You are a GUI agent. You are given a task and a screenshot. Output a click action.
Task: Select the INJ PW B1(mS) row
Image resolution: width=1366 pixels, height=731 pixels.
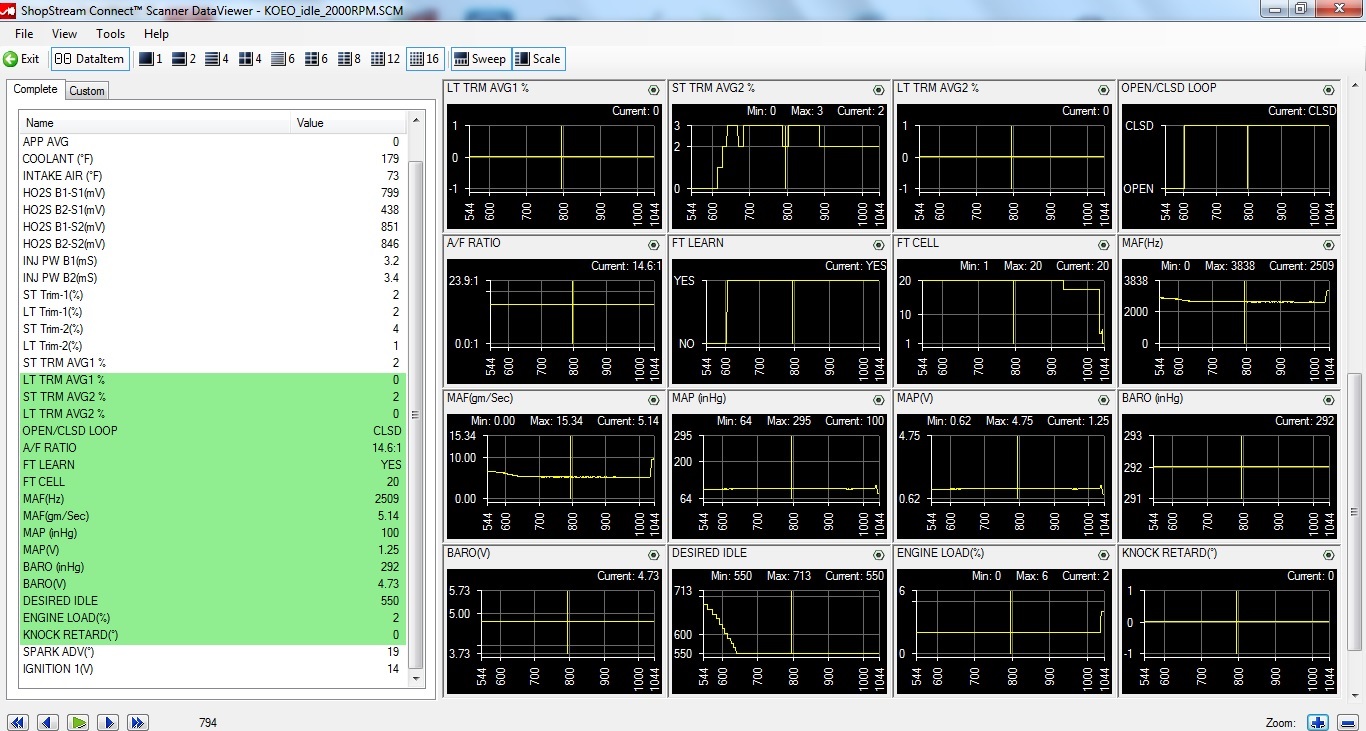click(x=212, y=261)
